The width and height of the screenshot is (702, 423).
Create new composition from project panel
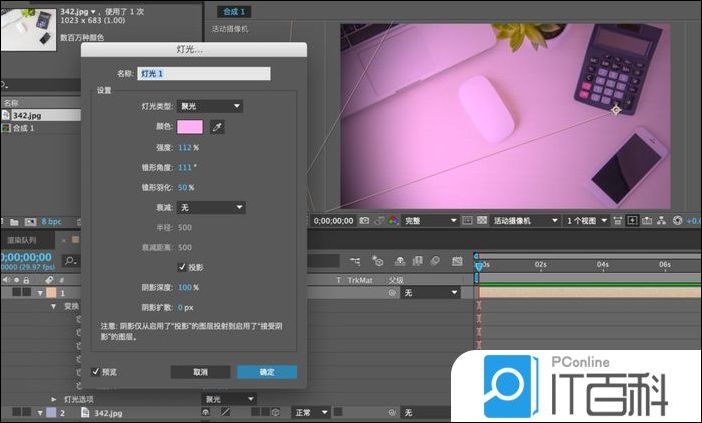[x=30, y=222]
